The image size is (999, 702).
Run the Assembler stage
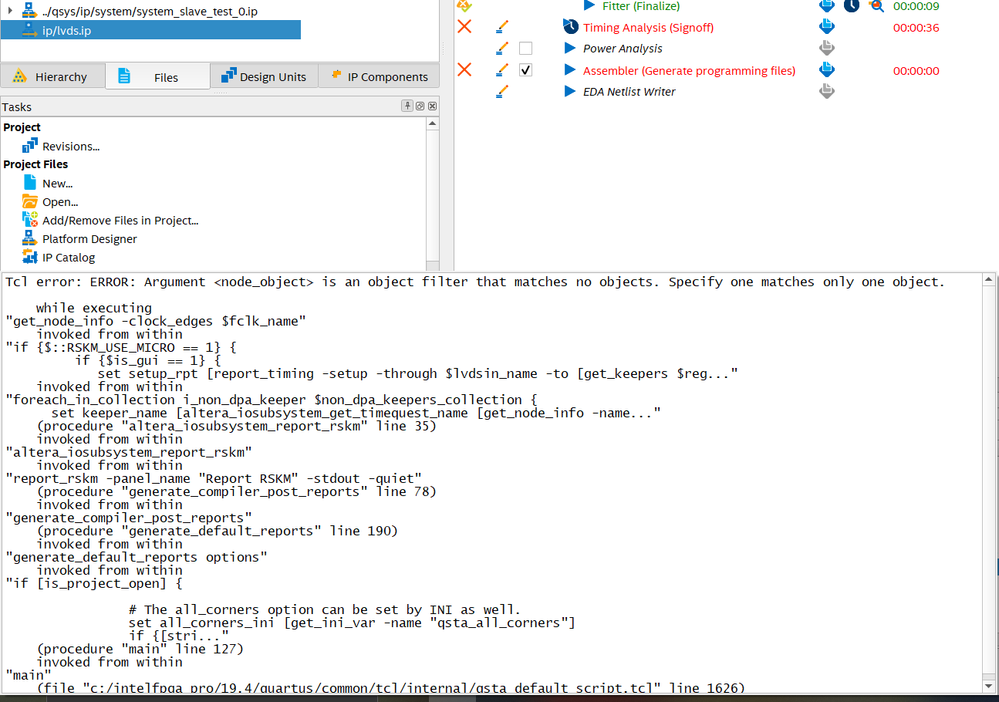tap(570, 70)
